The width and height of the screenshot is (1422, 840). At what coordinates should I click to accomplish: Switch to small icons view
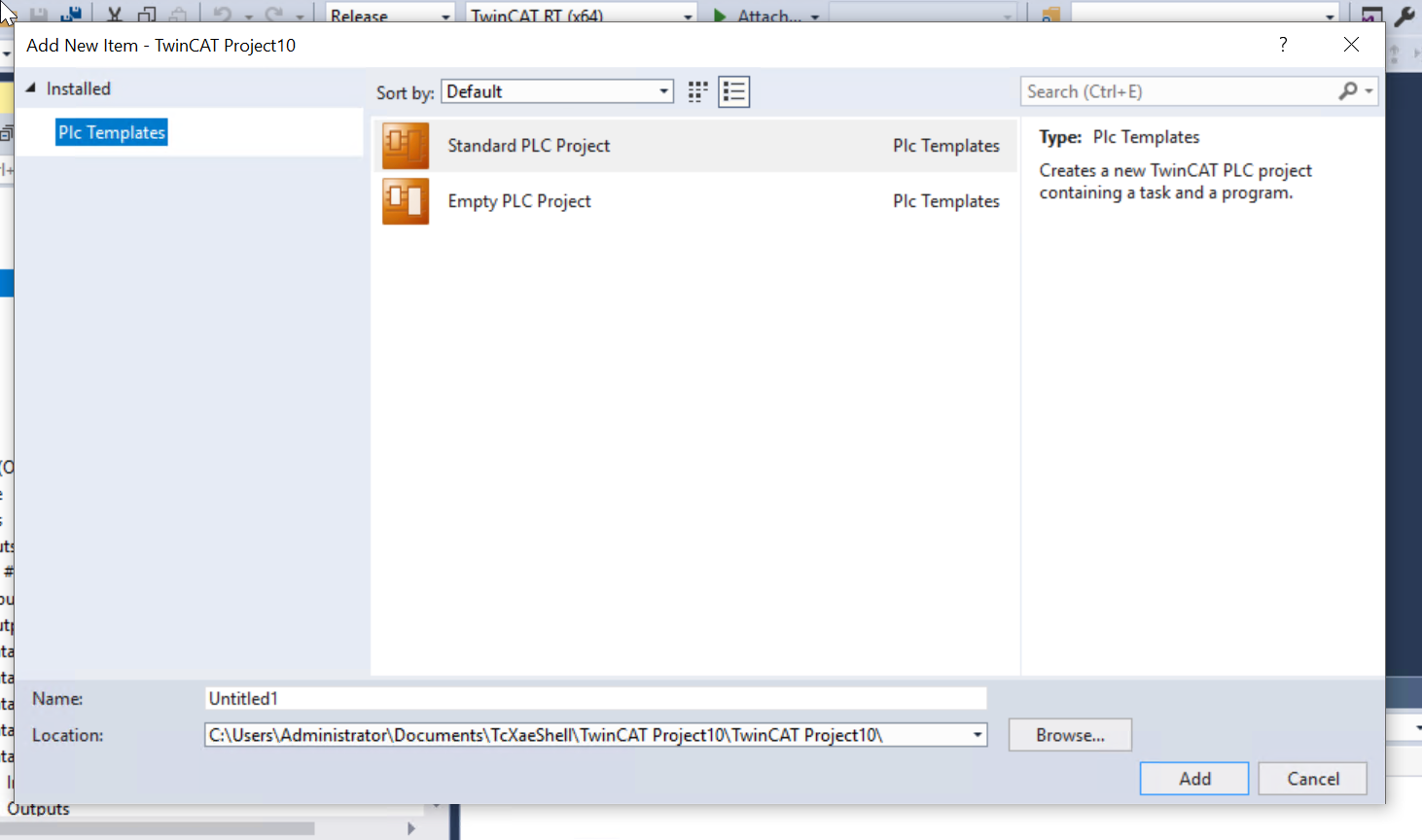697,91
